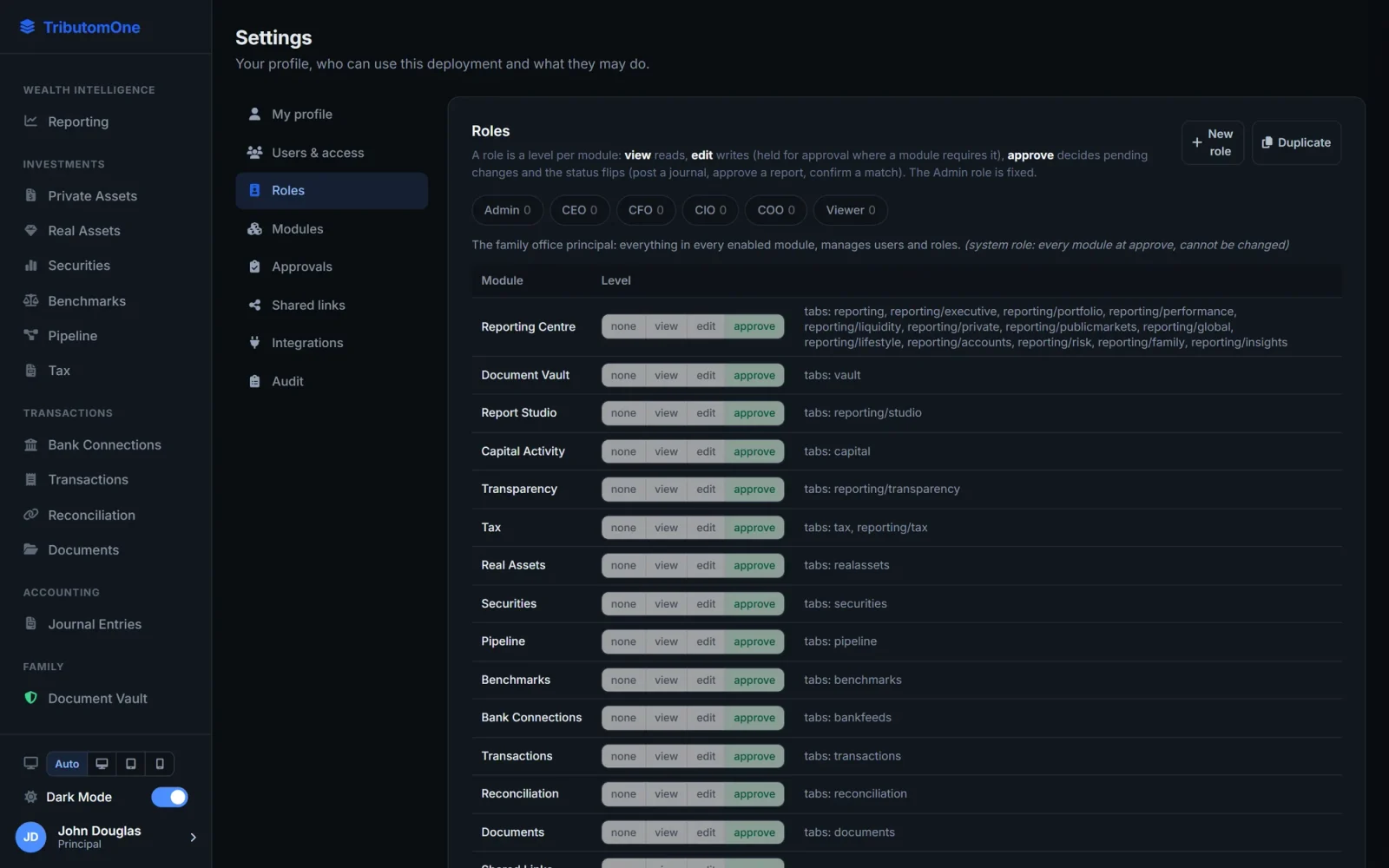Select the Viewer role chip

851,210
